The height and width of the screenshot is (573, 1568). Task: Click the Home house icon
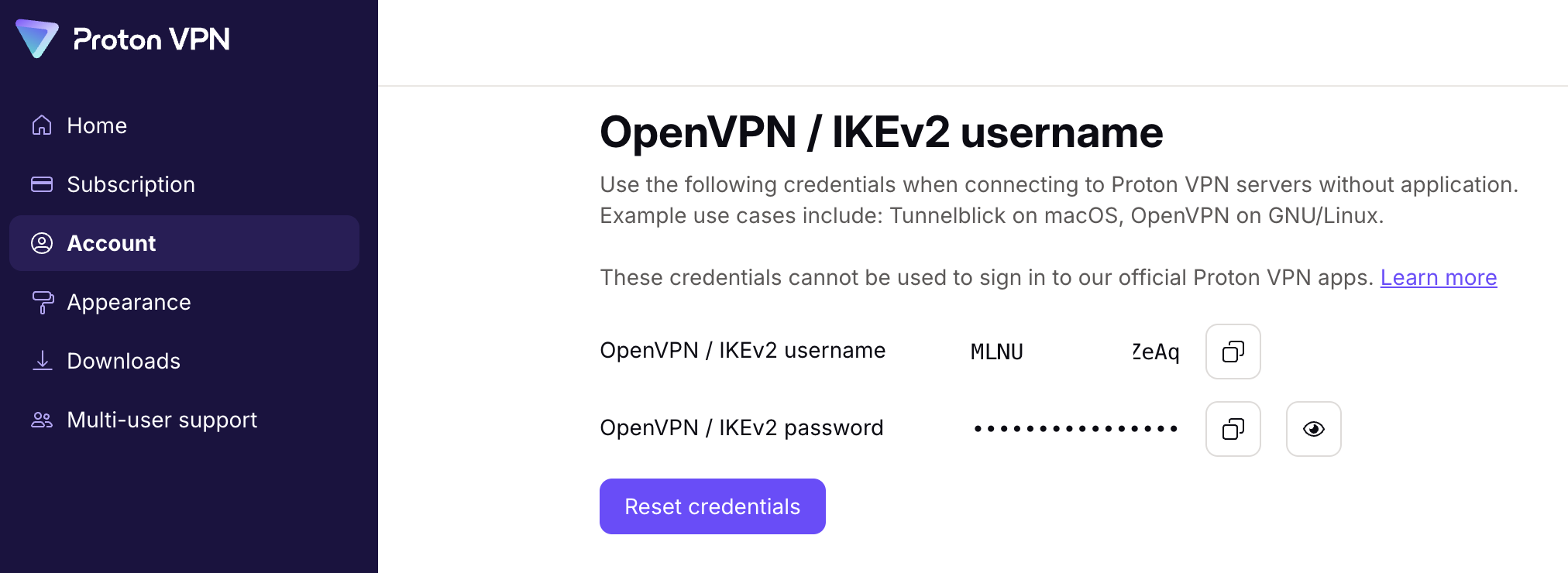[42, 125]
